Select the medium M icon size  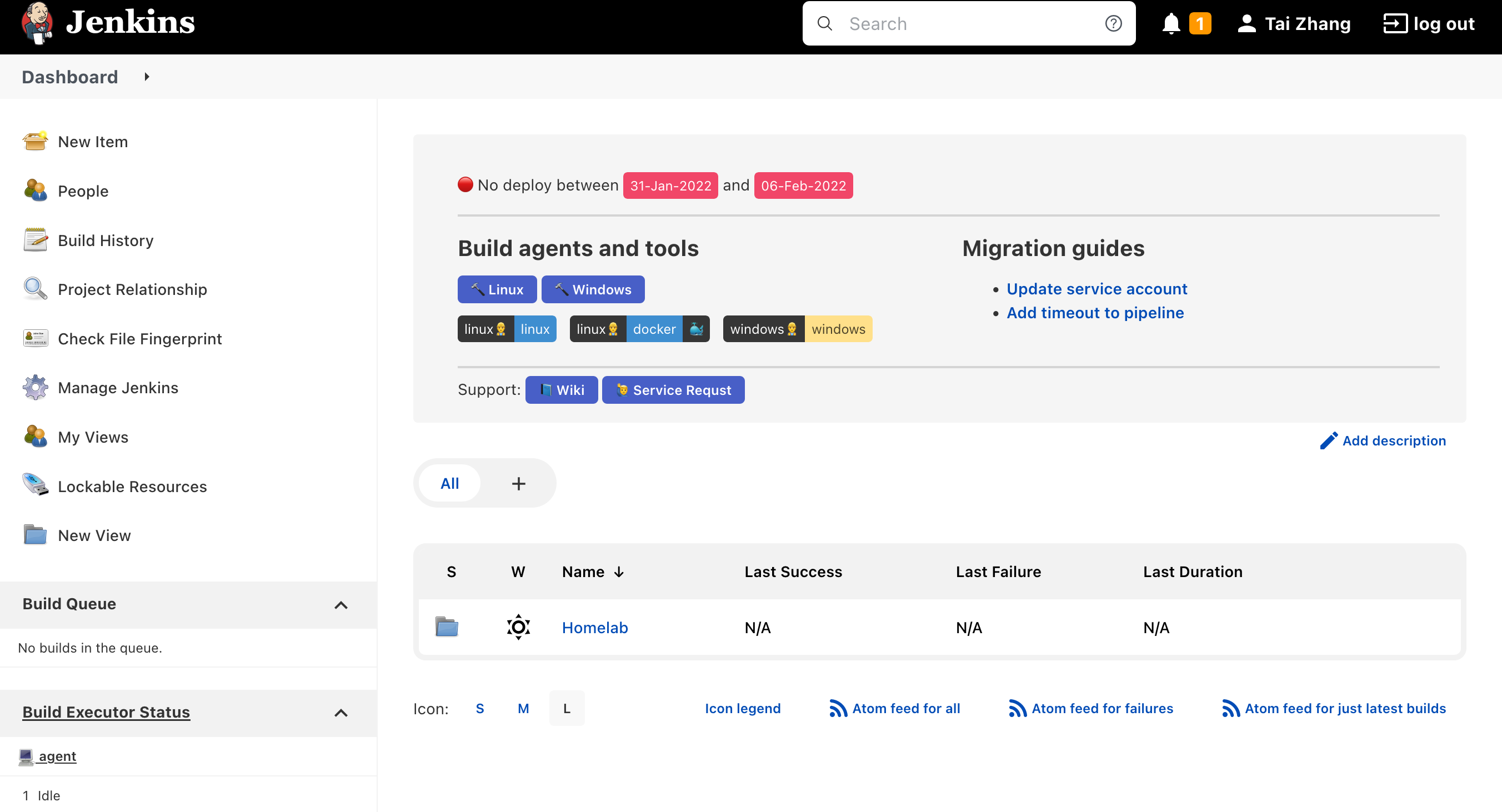coord(523,708)
